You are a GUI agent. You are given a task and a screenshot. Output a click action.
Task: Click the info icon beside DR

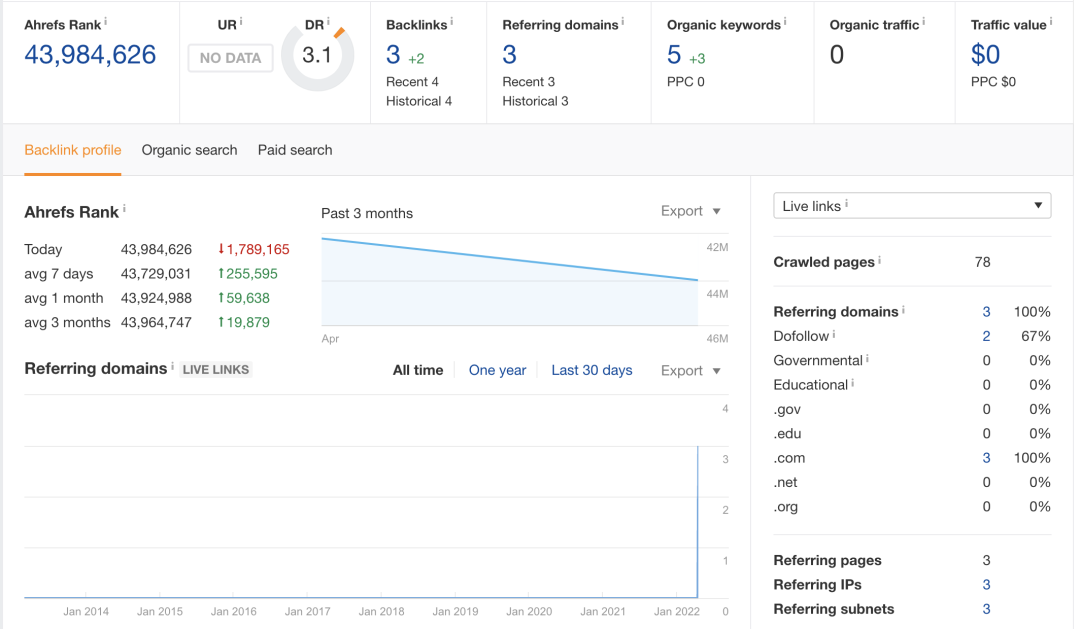(x=329, y=21)
